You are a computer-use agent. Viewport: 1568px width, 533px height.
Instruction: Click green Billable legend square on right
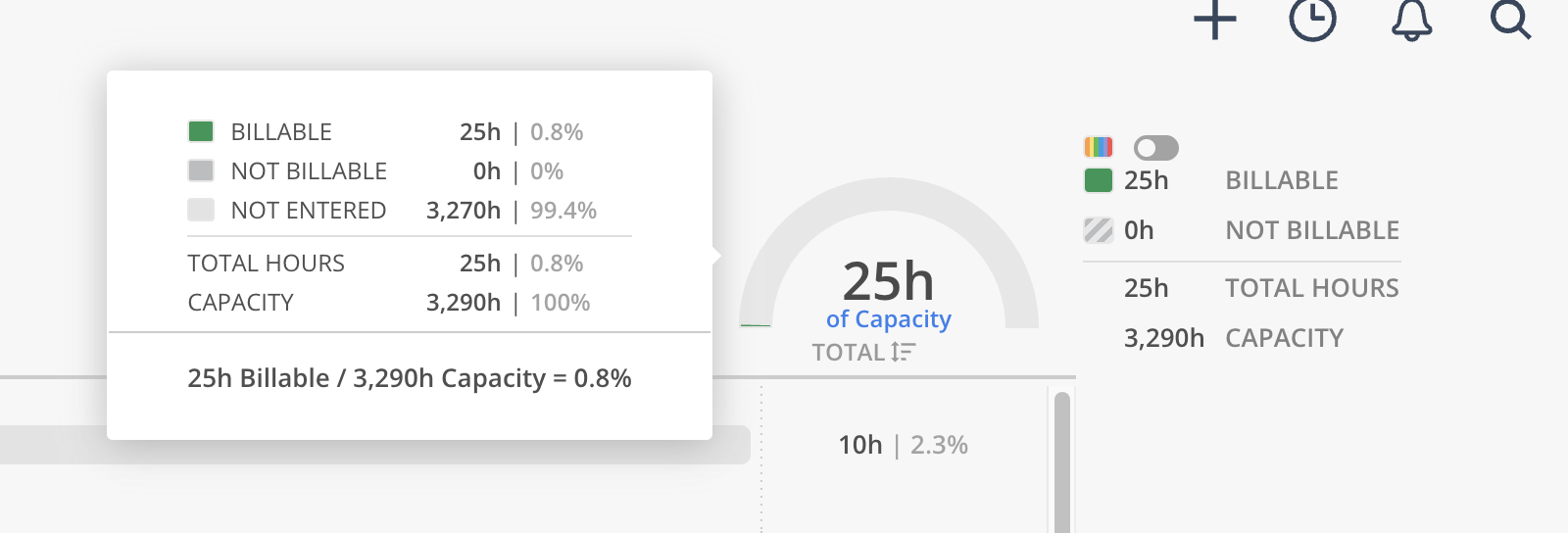[1099, 180]
